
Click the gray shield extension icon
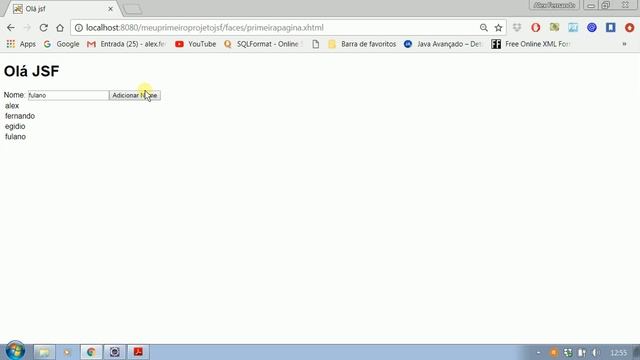point(517,27)
